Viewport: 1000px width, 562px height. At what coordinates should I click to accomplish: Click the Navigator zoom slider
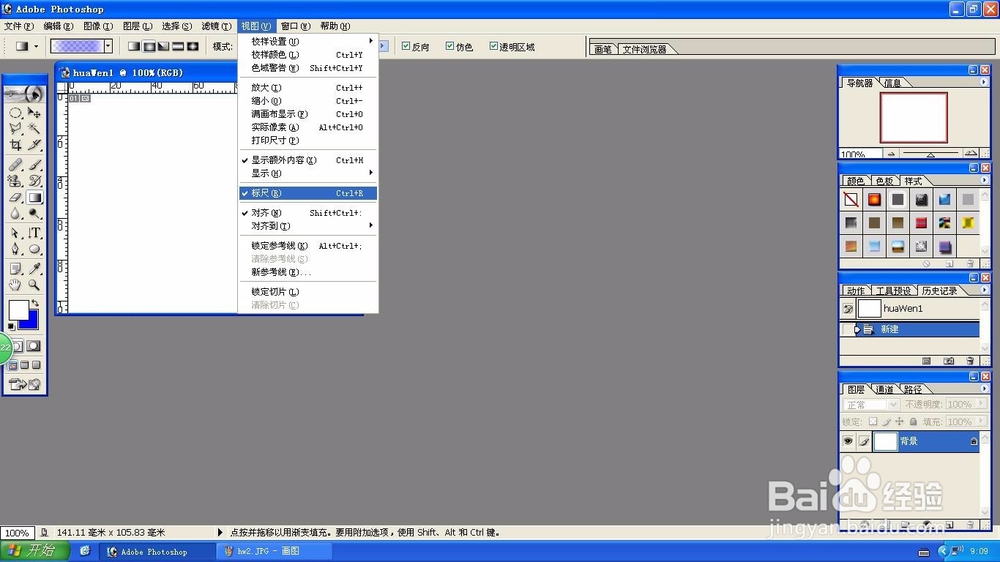point(930,154)
